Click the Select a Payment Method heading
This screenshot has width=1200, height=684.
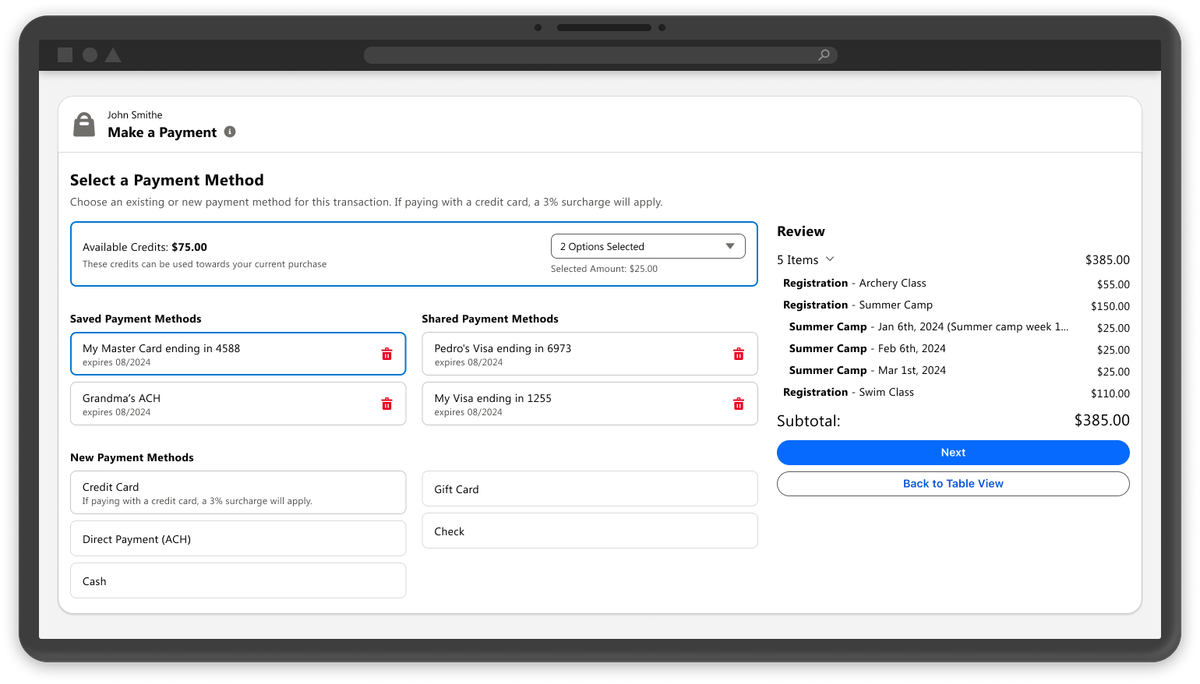167,181
